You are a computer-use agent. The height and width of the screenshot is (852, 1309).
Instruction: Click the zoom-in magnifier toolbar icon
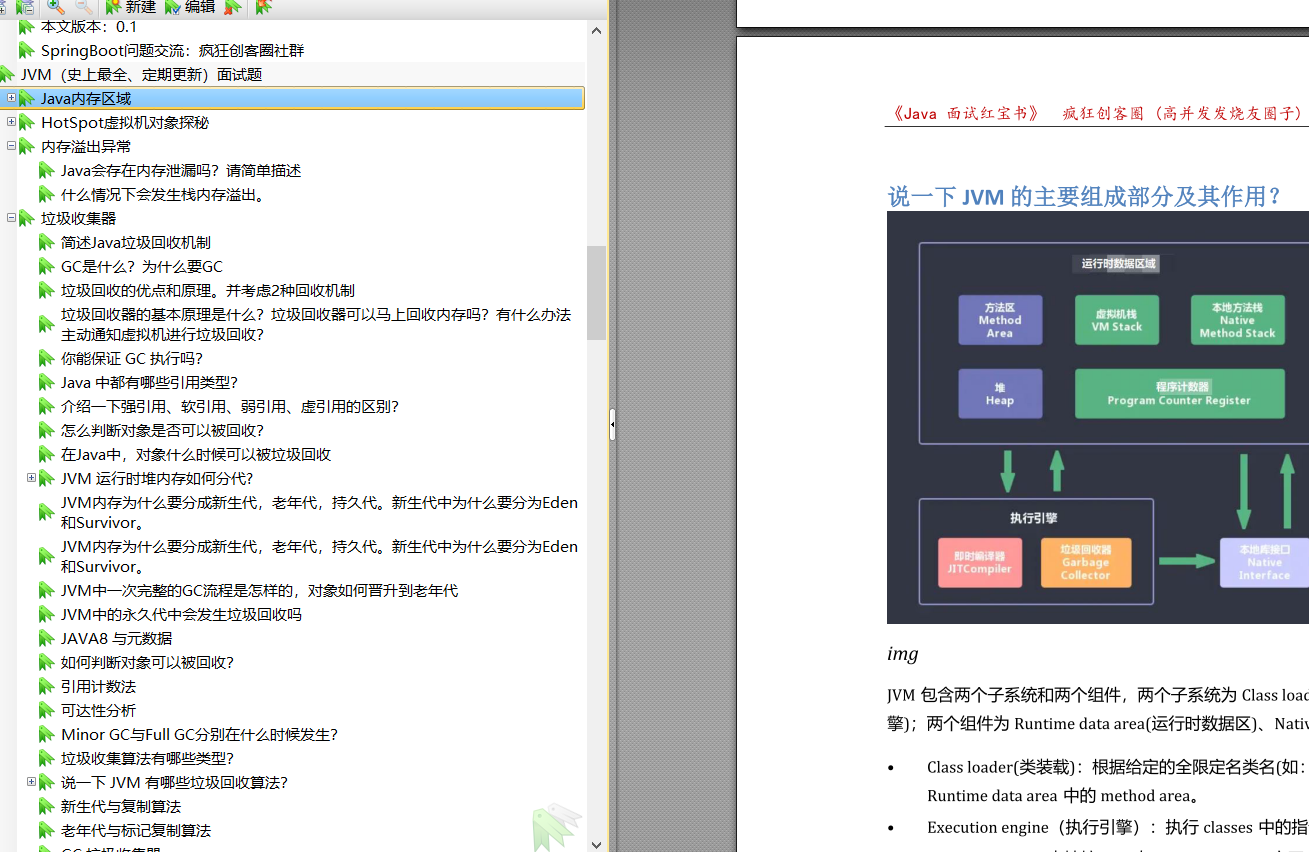pos(56,6)
